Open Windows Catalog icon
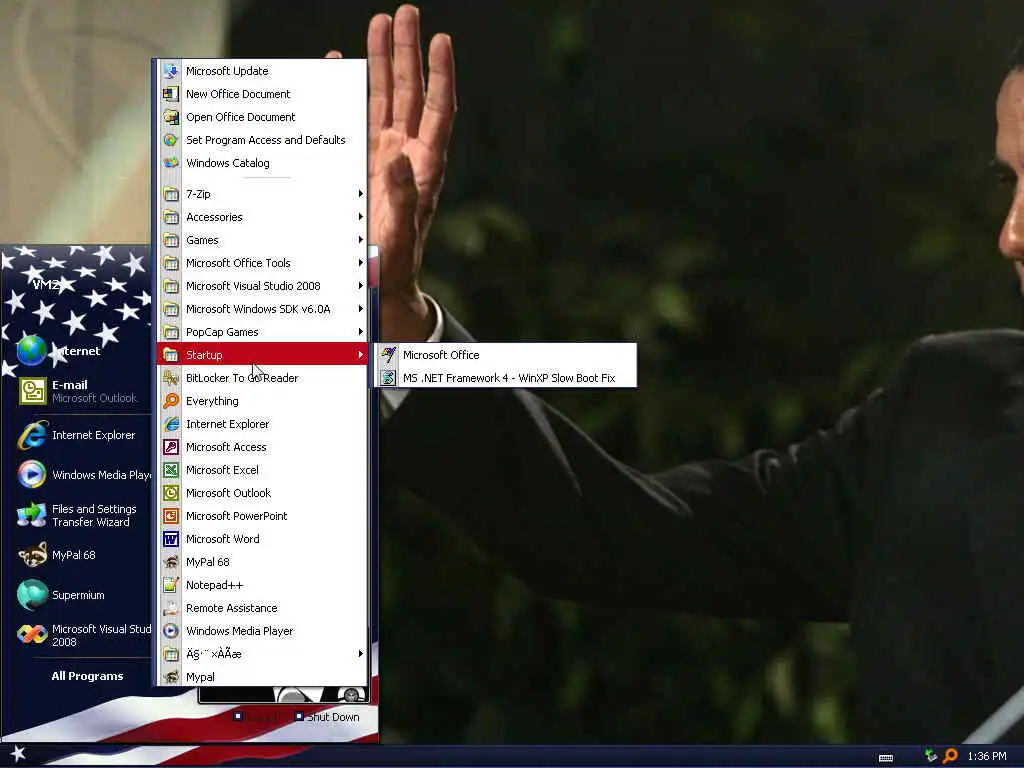This screenshot has width=1024, height=768. click(171, 163)
